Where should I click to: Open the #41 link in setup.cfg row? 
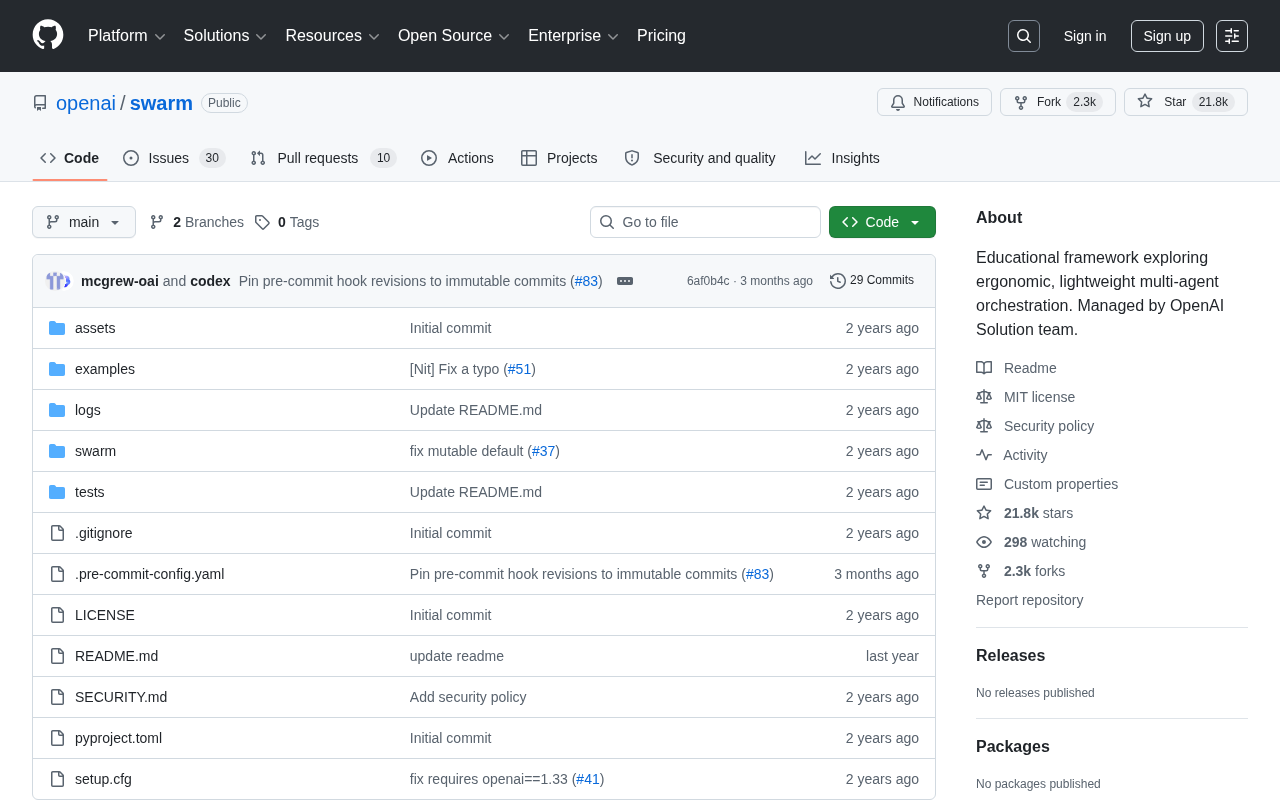(588, 779)
